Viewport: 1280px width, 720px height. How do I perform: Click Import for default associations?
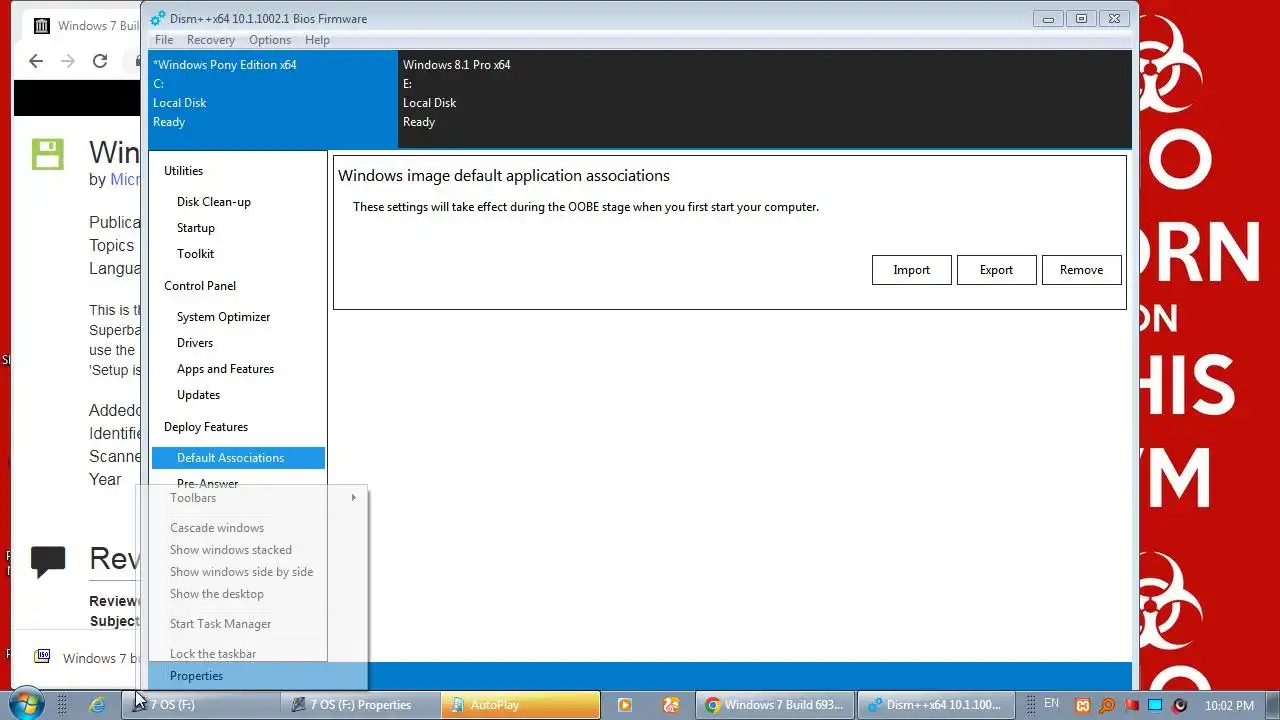click(912, 270)
